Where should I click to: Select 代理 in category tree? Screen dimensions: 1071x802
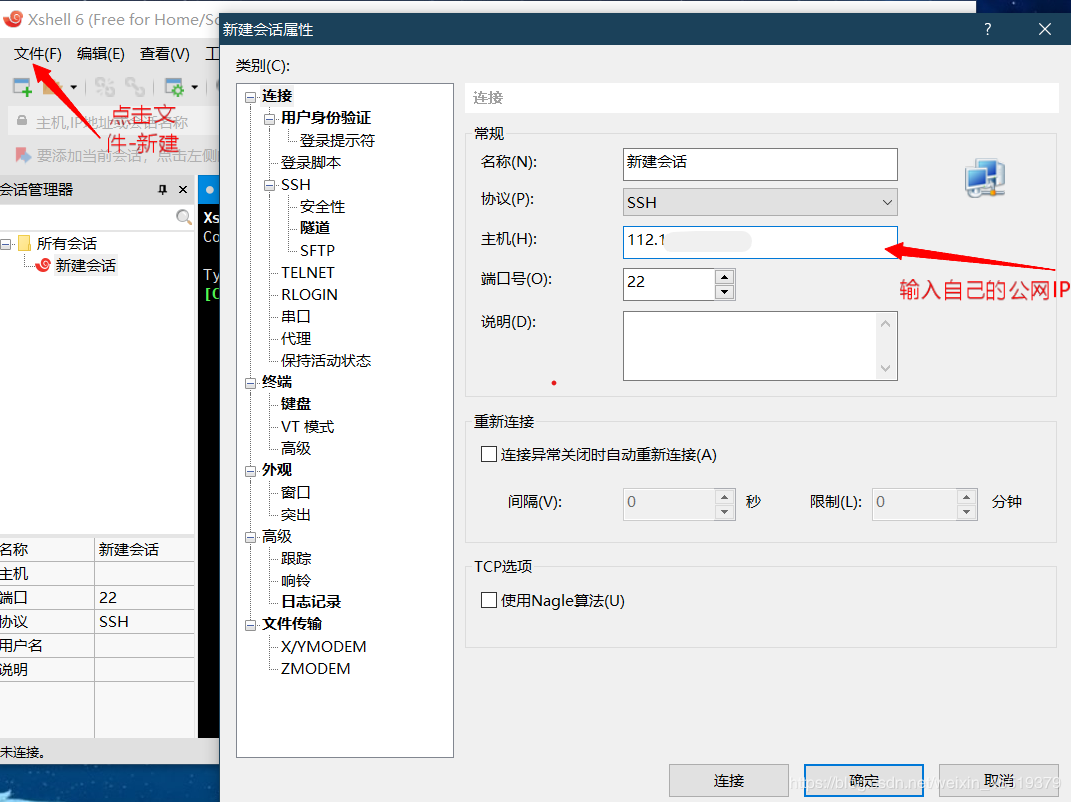coord(296,338)
